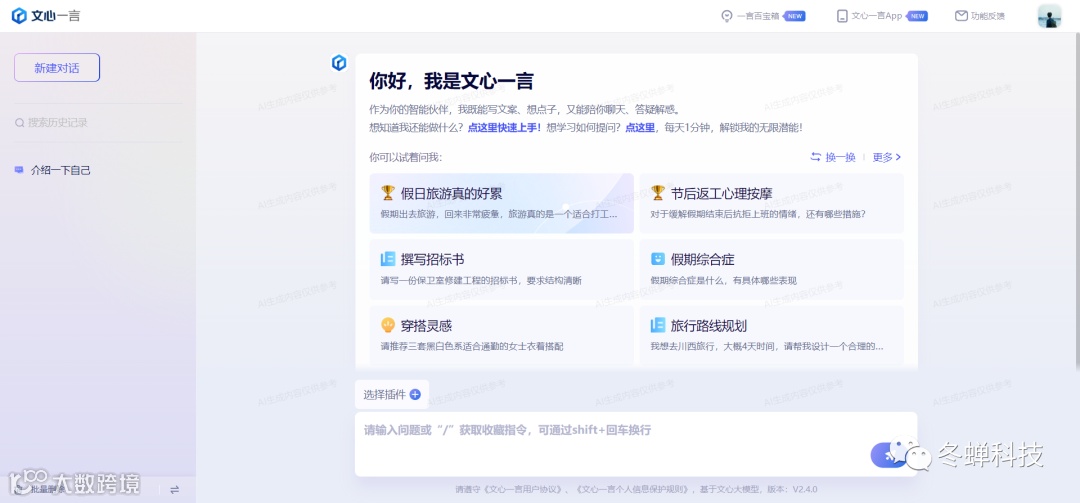Click the 你可以试着问我 text
1080x503 pixels.
406,157
